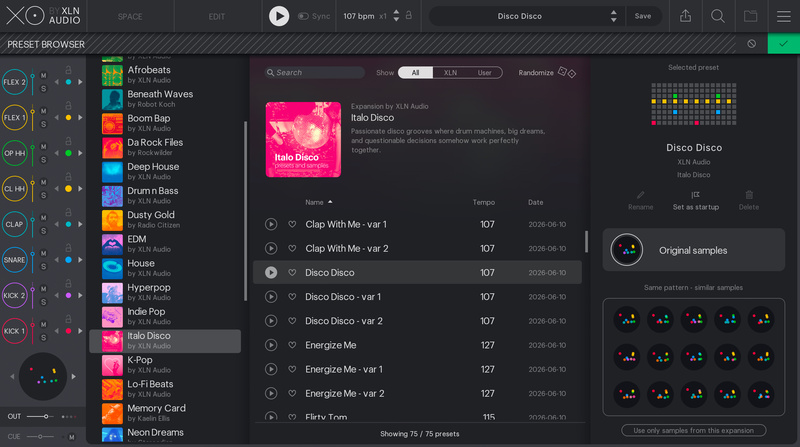Viewport: 800px width, 447px height.
Task: Switch to the EDIT tab
Action: coord(217,16)
